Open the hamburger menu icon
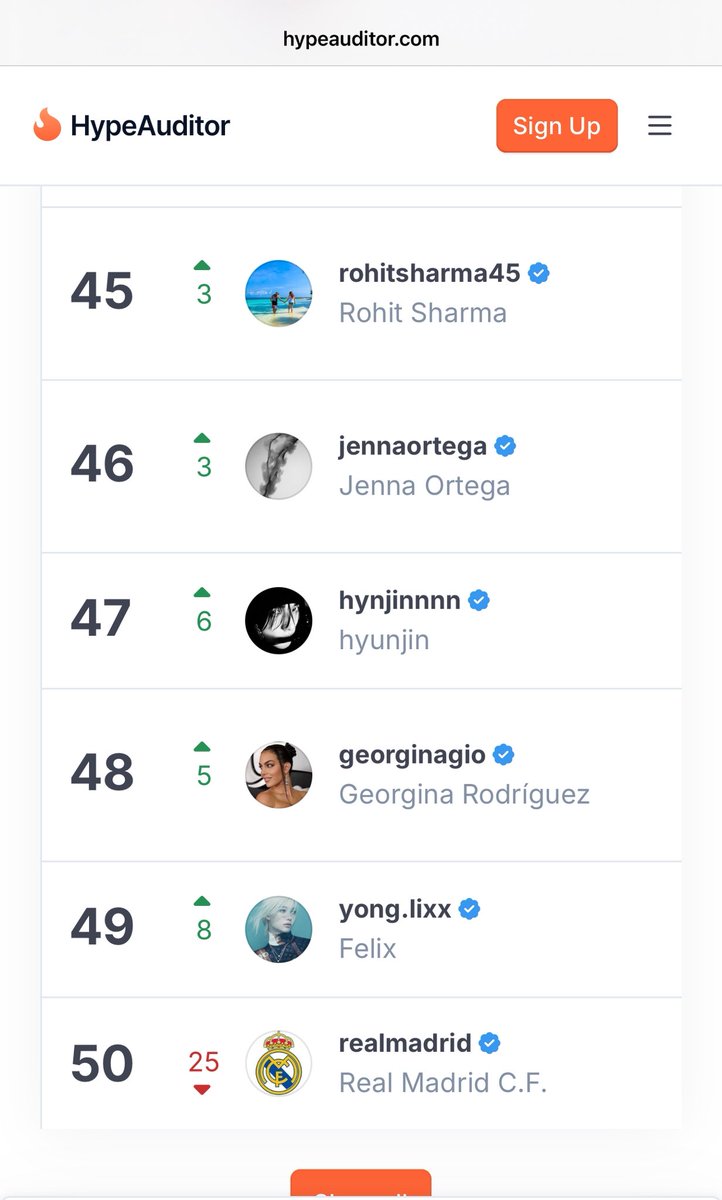The width and height of the screenshot is (722, 1200). pyautogui.click(x=659, y=126)
